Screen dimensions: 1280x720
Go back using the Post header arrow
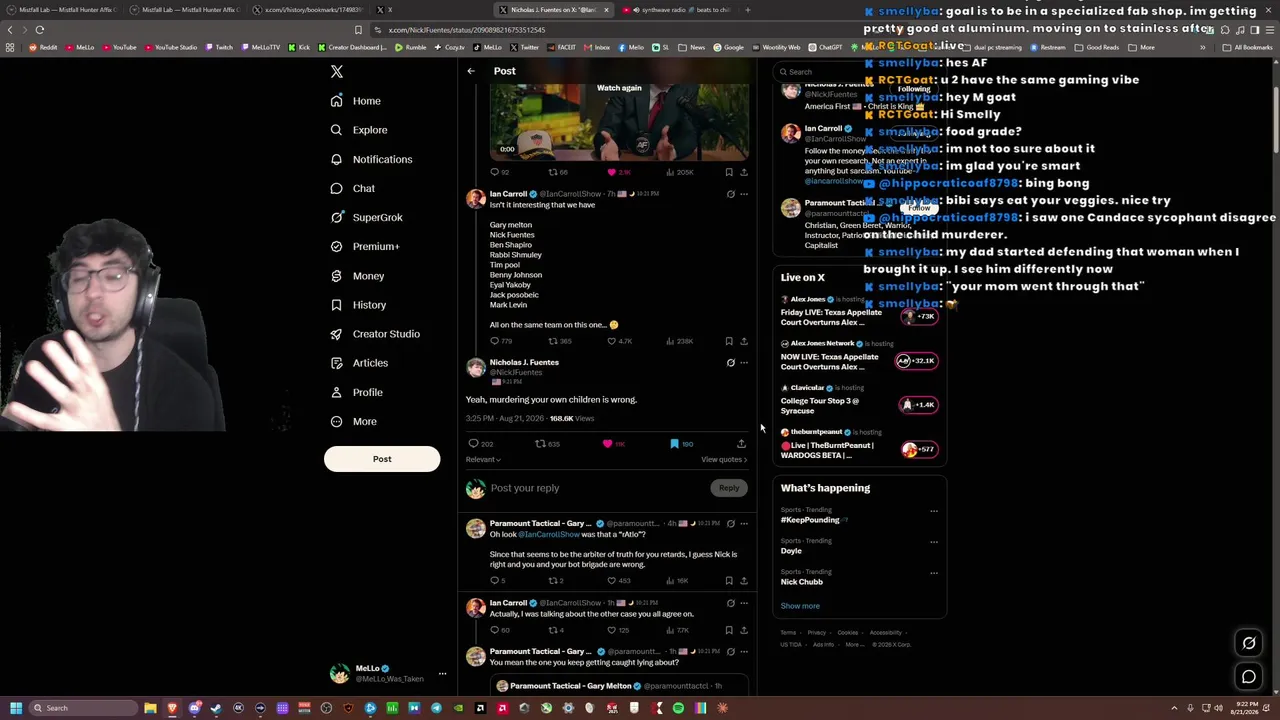pyautogui.click(x=471, y=71)
